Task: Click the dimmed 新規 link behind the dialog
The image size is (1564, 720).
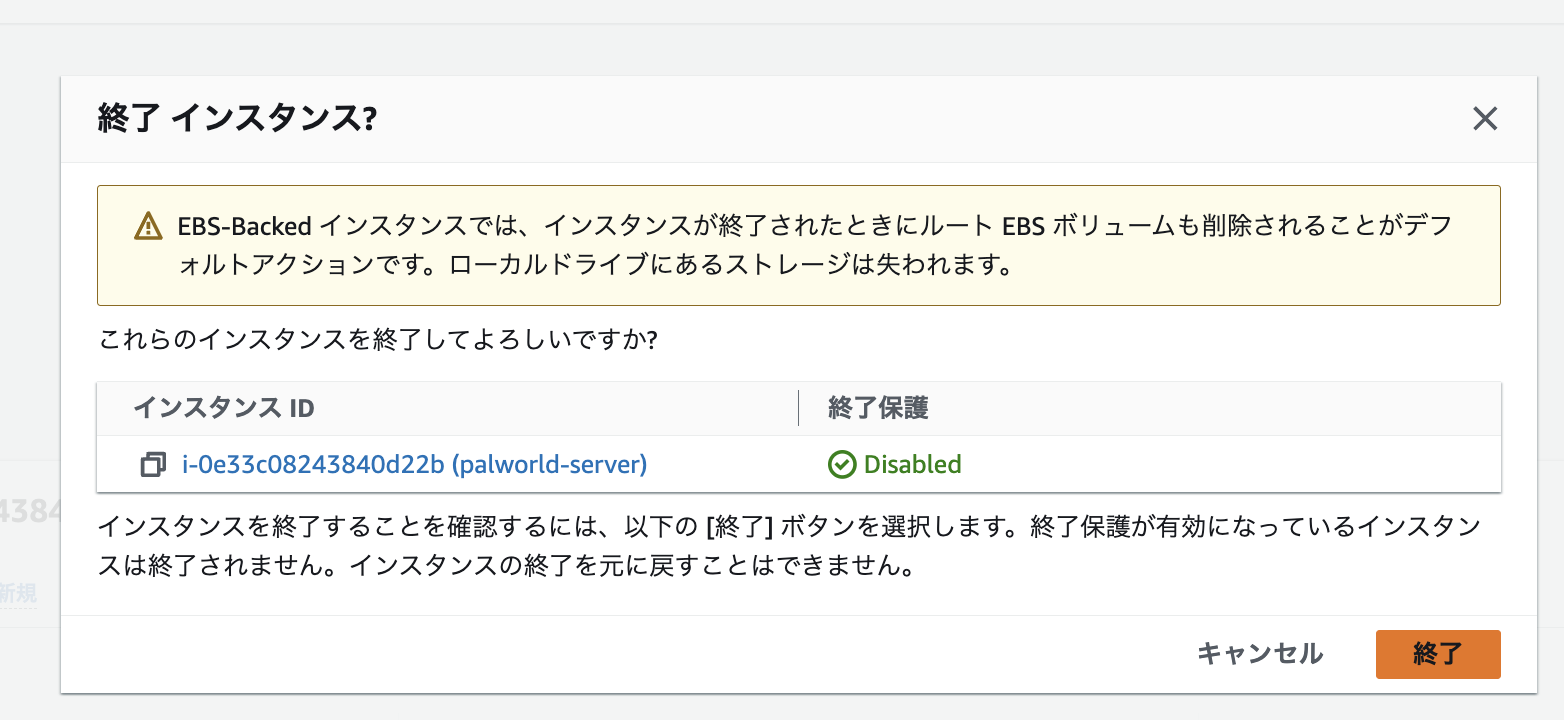Action: pyautogui.click(x=18, y=593)
